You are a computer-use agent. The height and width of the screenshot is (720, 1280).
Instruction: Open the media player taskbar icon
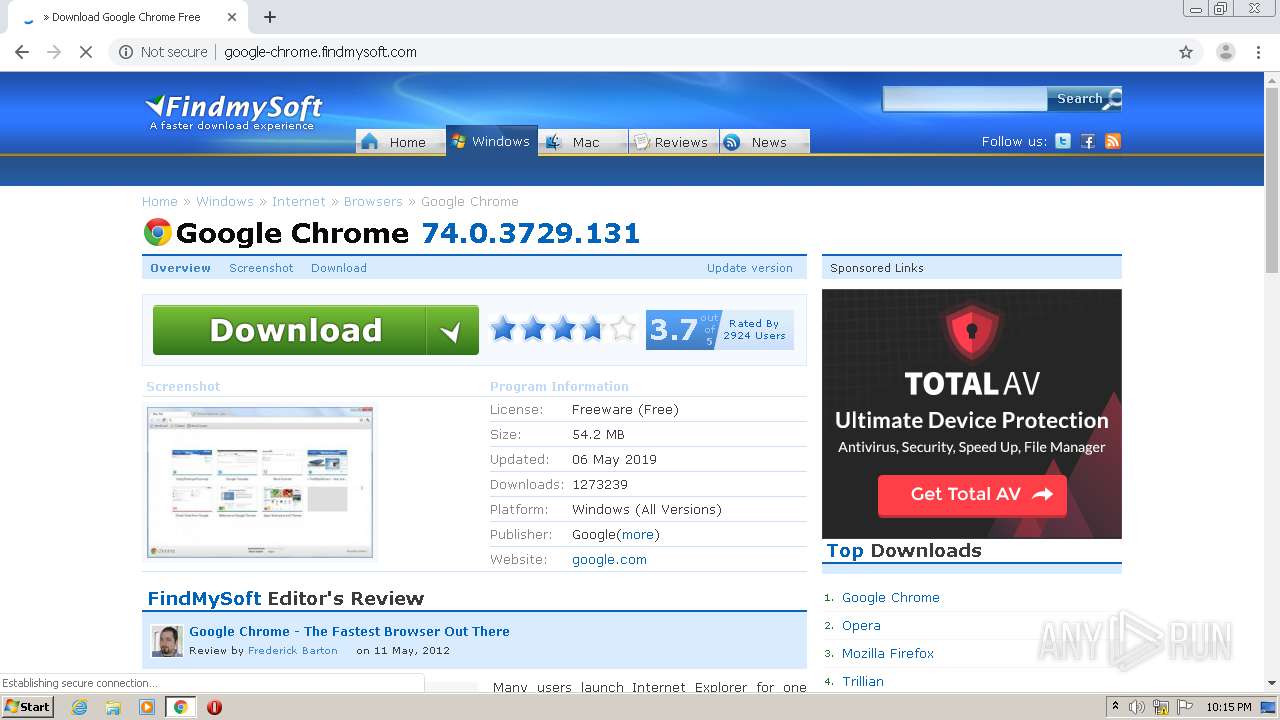point(147,707)
